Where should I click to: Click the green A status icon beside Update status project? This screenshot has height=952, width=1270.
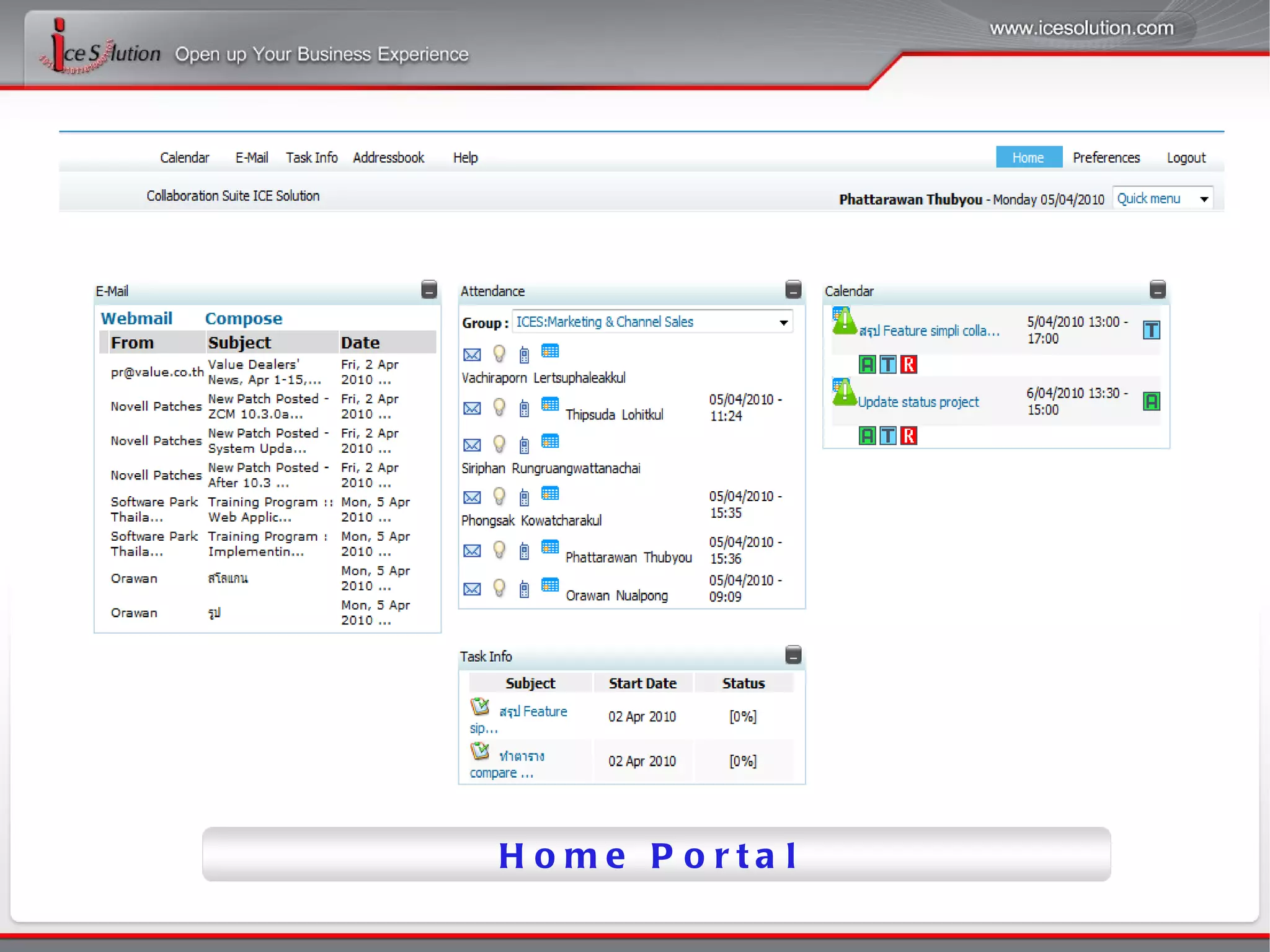[x=1152, y=401]
